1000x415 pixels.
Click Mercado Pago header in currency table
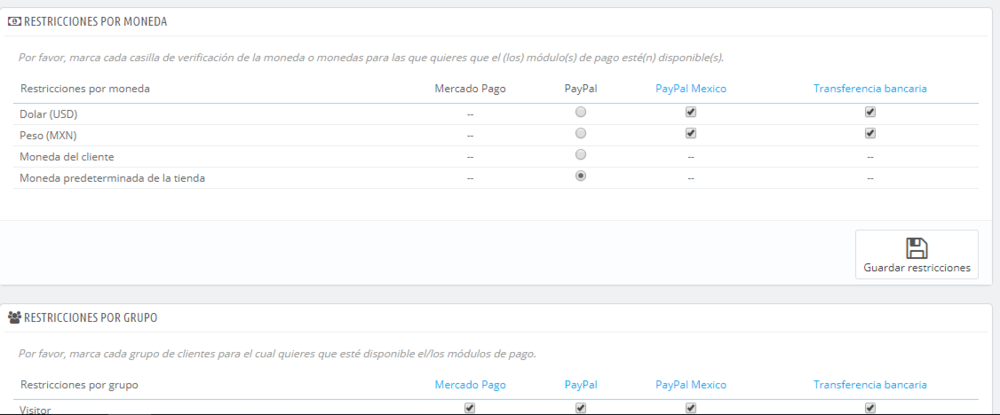[470, 89]
